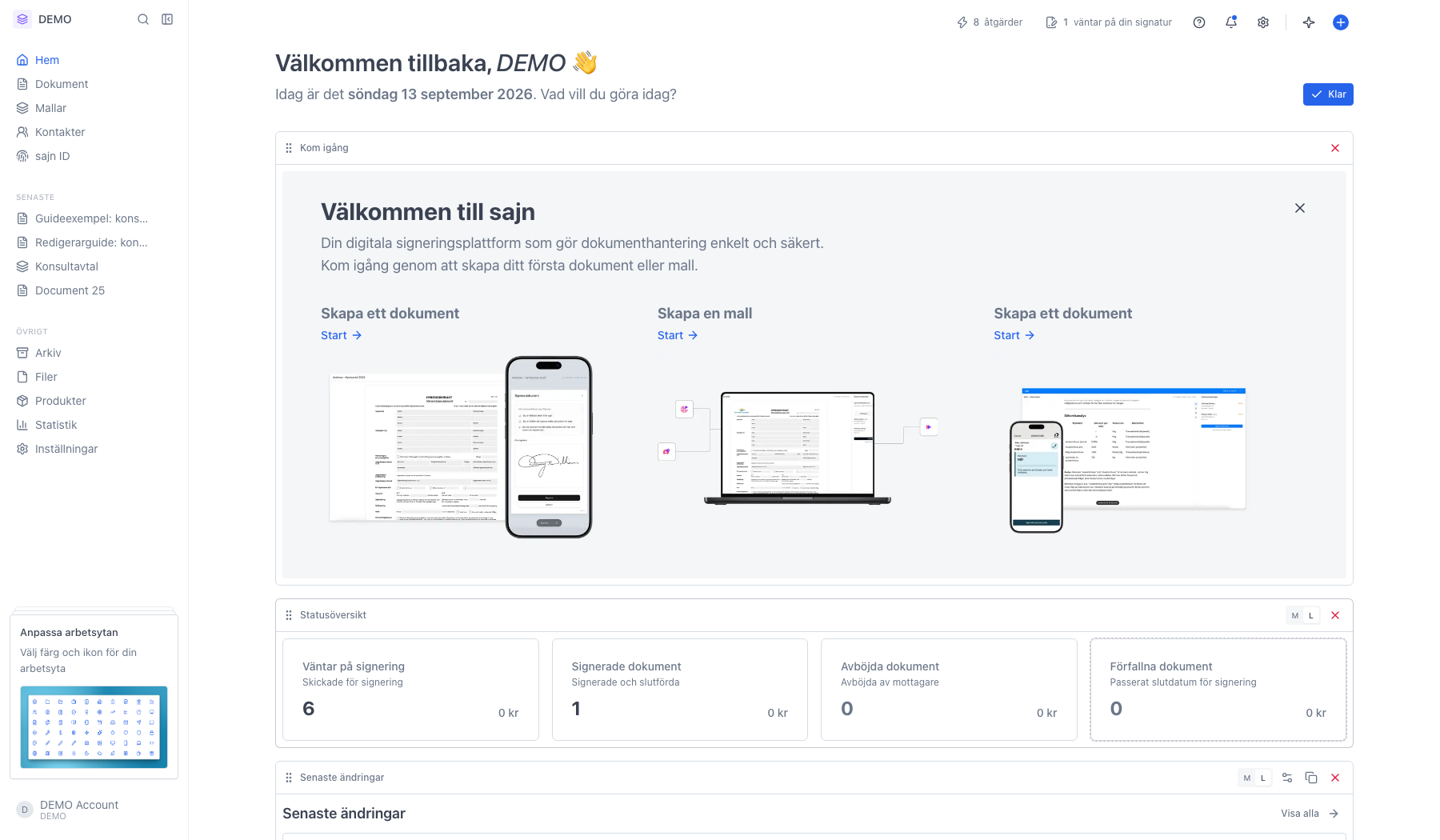Viewport: 1440px width, 840px height.
Task: Set Senaste ändringar widget size to L
Action: (1263, 778)
